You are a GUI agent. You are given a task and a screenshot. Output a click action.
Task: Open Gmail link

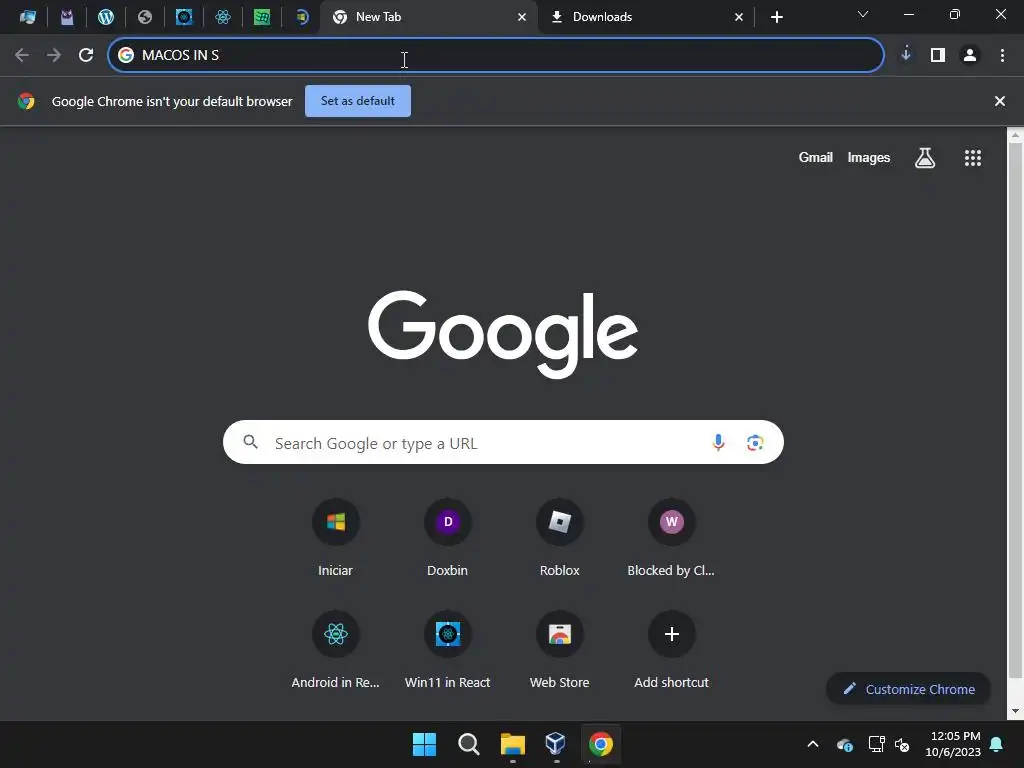816,157
